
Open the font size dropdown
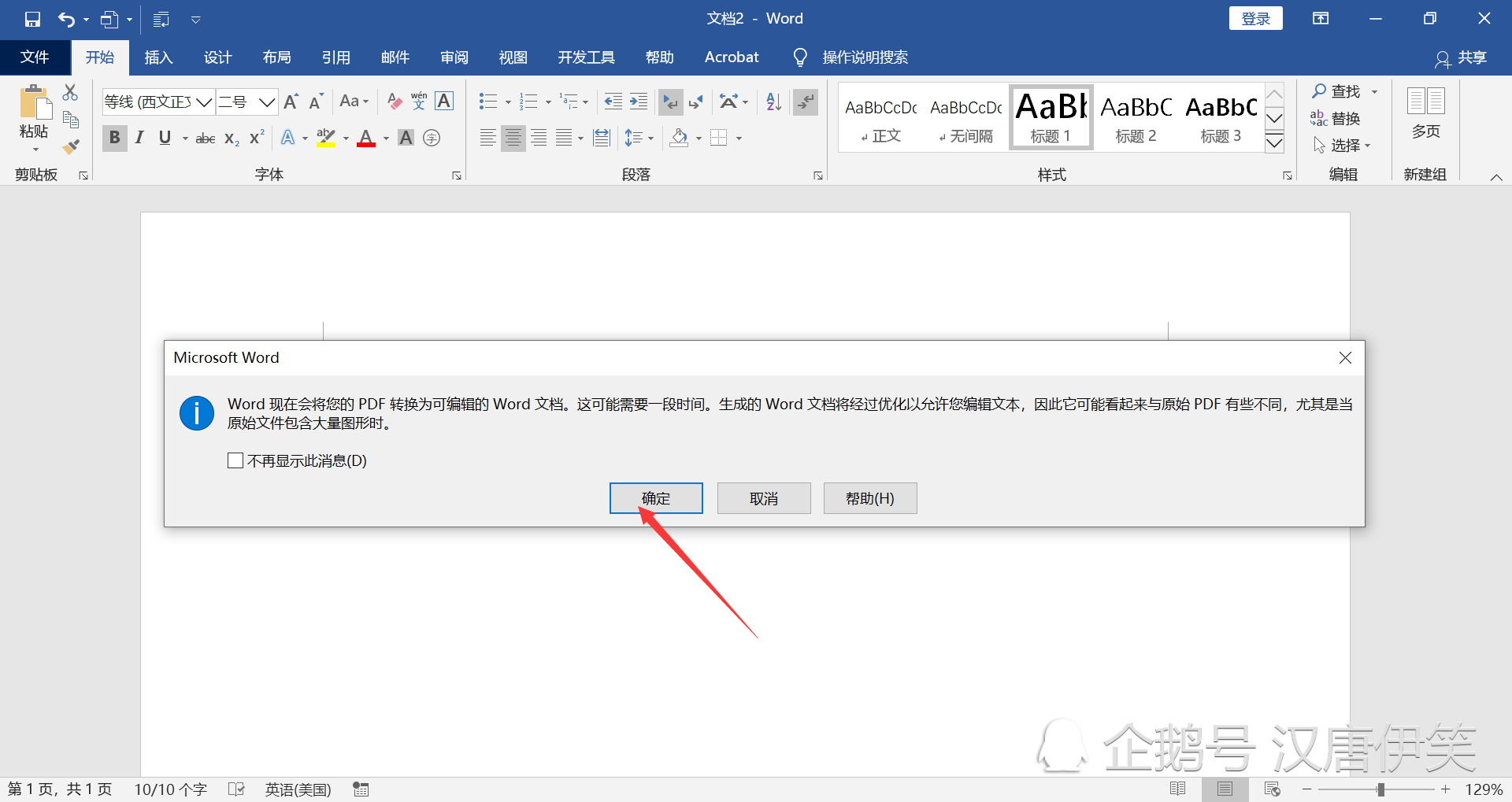[x=268, y=102]
